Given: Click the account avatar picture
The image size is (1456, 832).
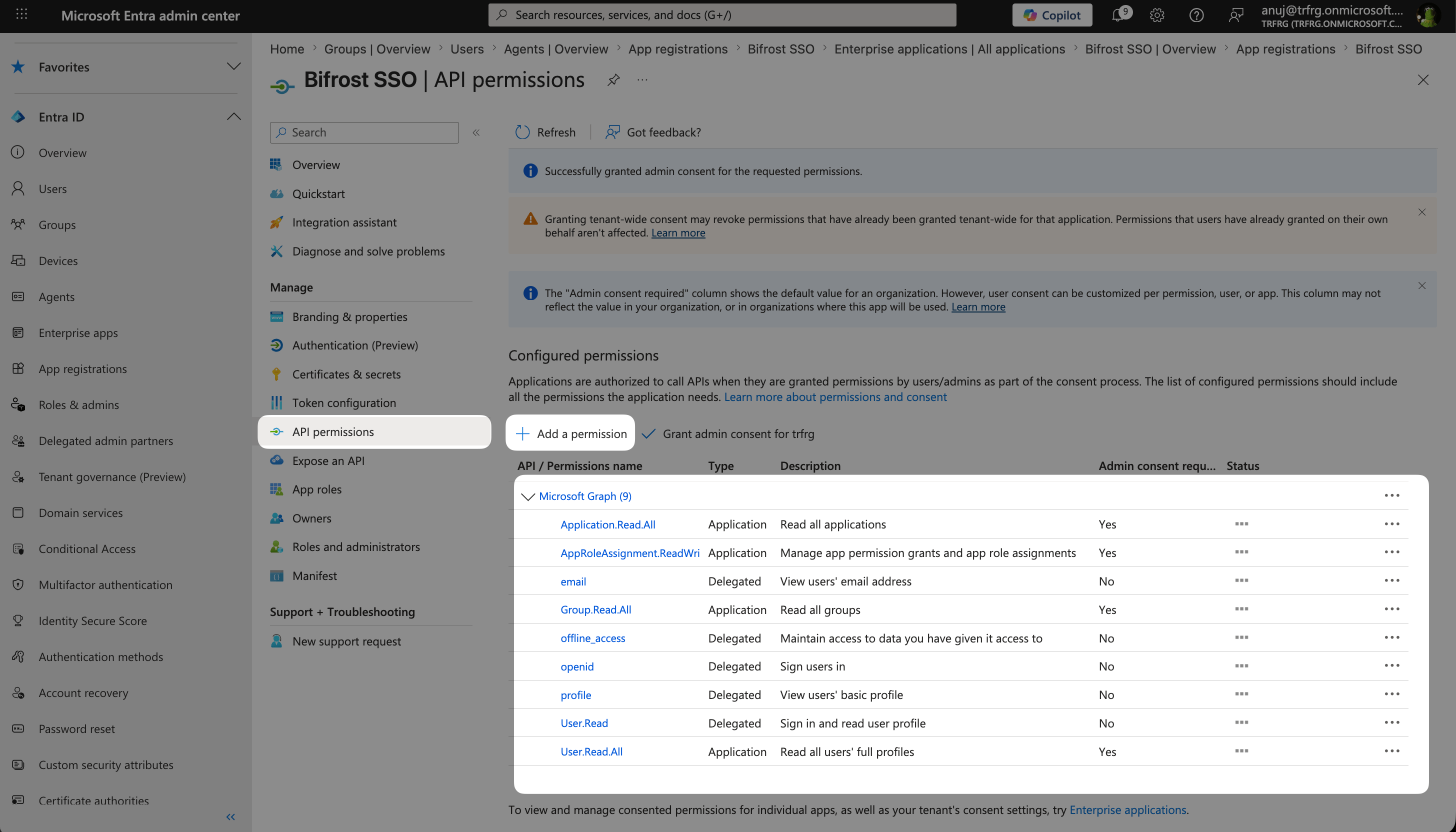Looking at the screenshot, I should click(x=1428, y=15).
